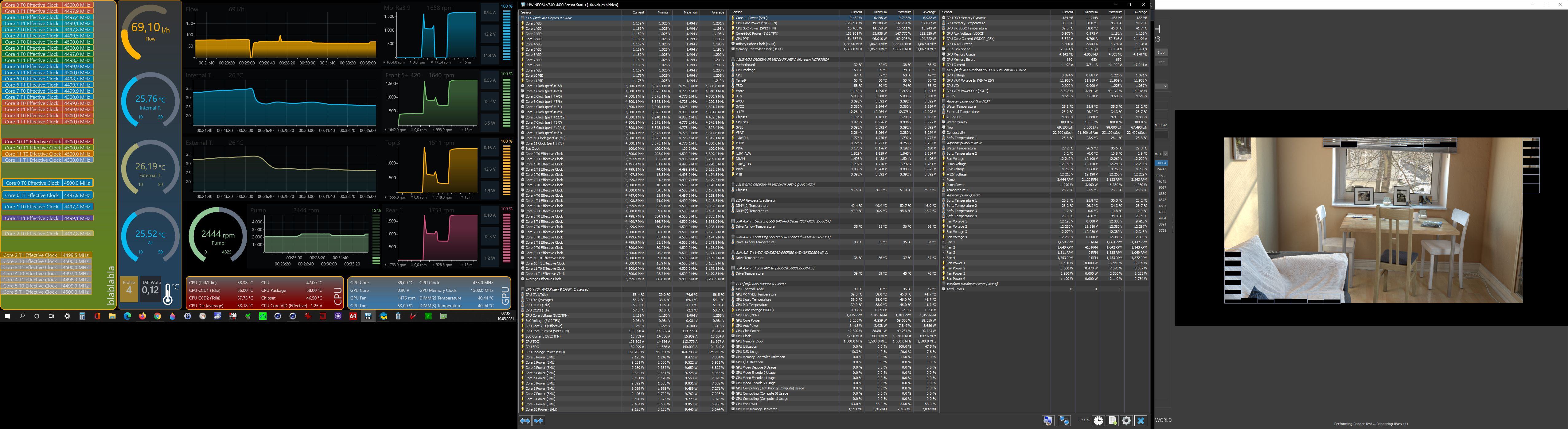1568x429 pixels.
Task: Select 'Water Quality' row in HWiNFO
Action: tap(1045, 122)
